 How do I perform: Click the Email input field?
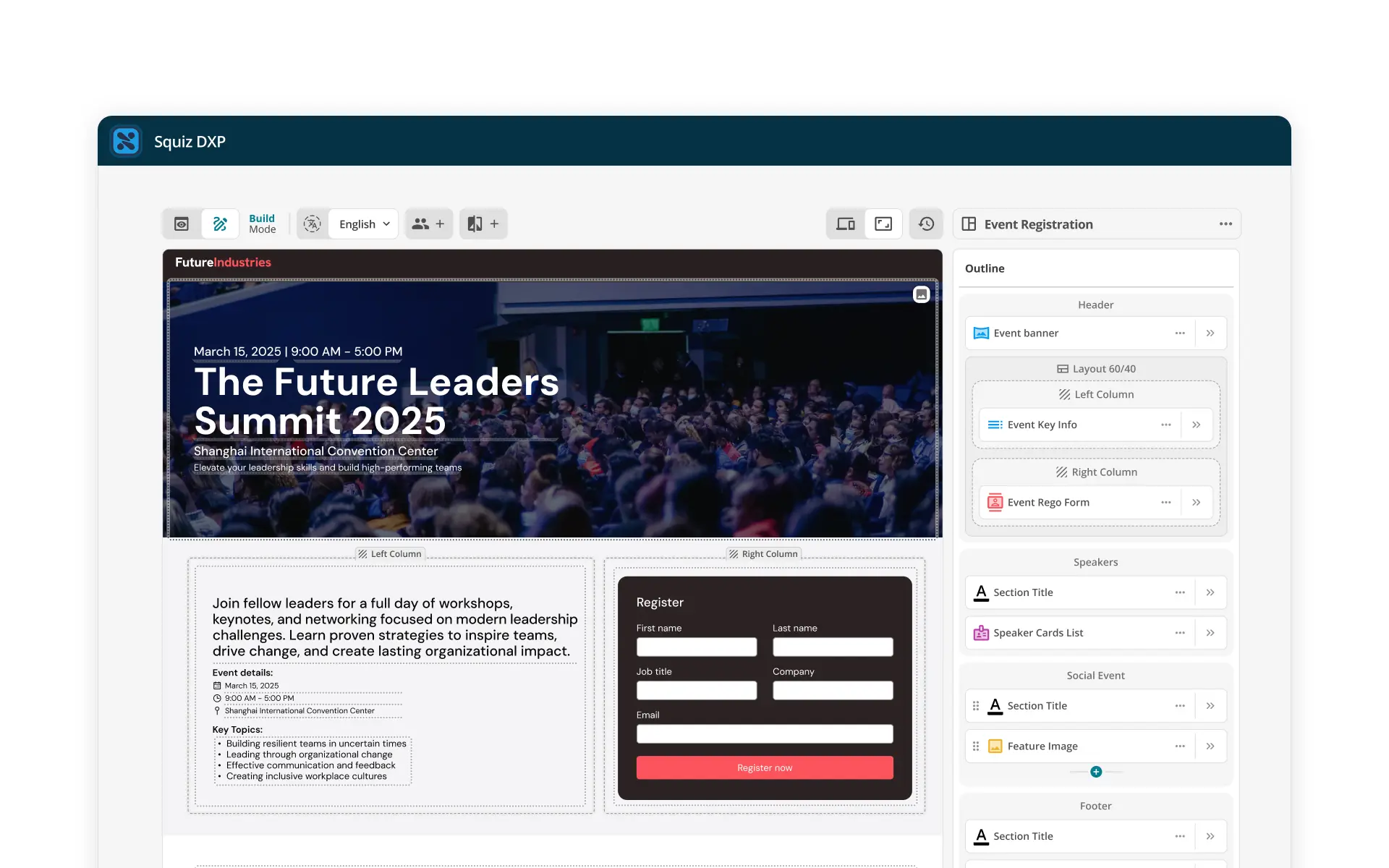click(x=765, y=734)
